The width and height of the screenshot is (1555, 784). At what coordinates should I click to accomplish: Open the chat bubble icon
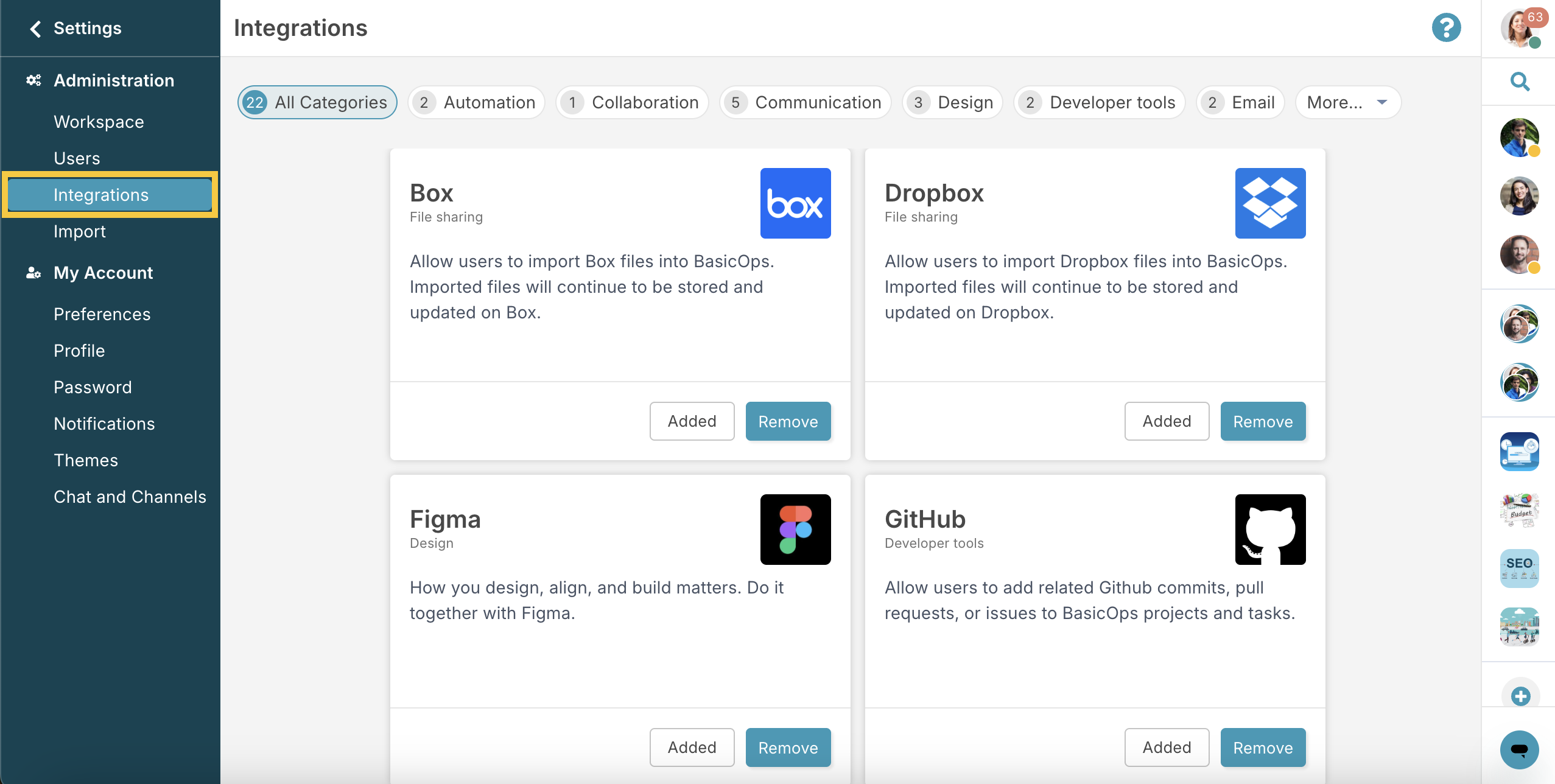1520,749
